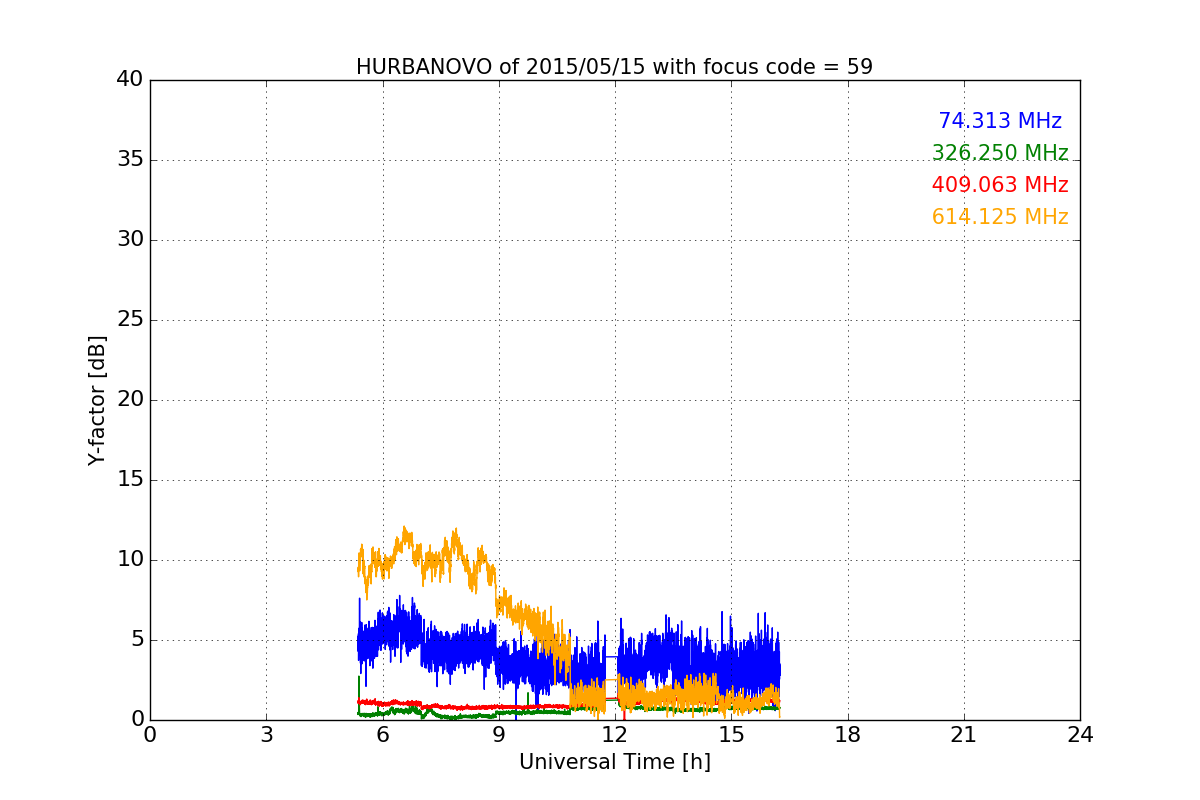The width and height of the screenshot is (1200, 800).
Task: Click the Y-factor [dB] axis label
Action: 97,400
